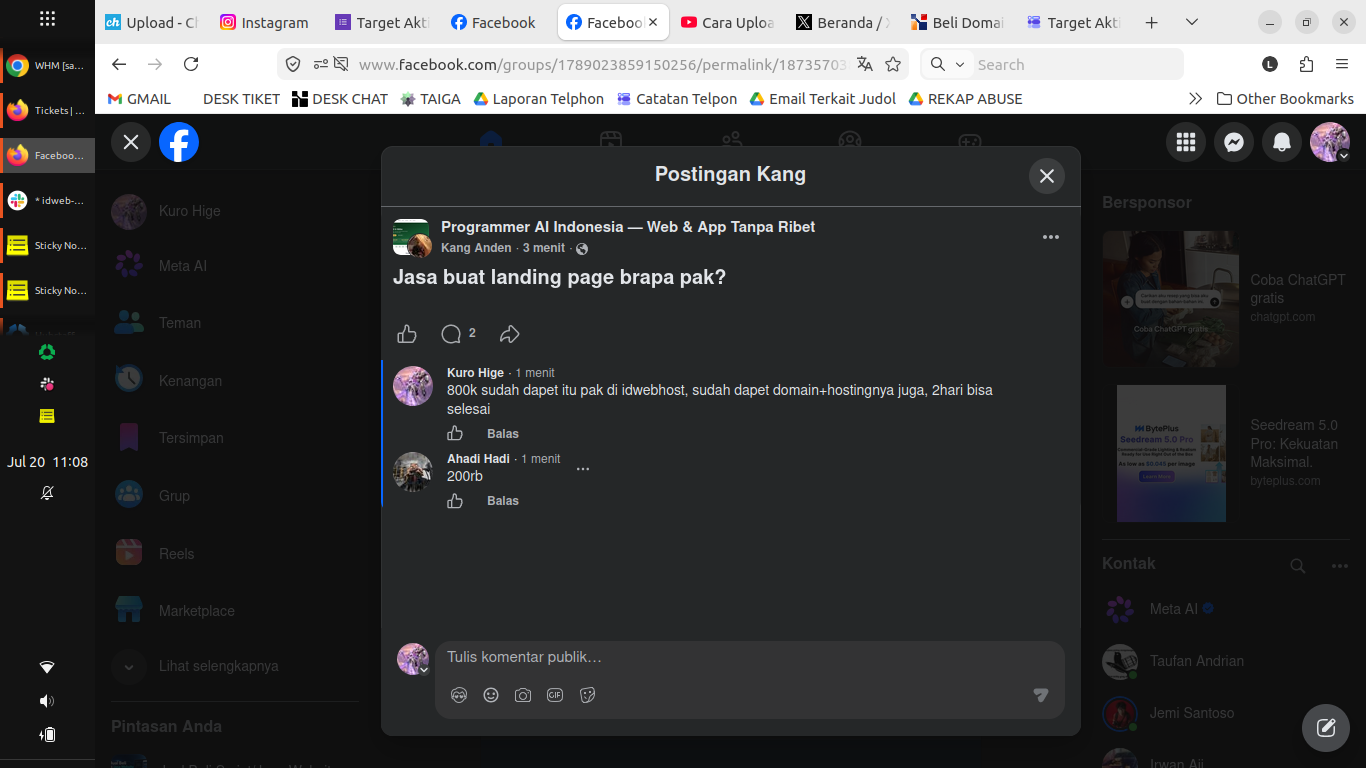1366x768 pixels.
Task: Switch to the Cara Upload YouTube tab
Action: (728, 22)
